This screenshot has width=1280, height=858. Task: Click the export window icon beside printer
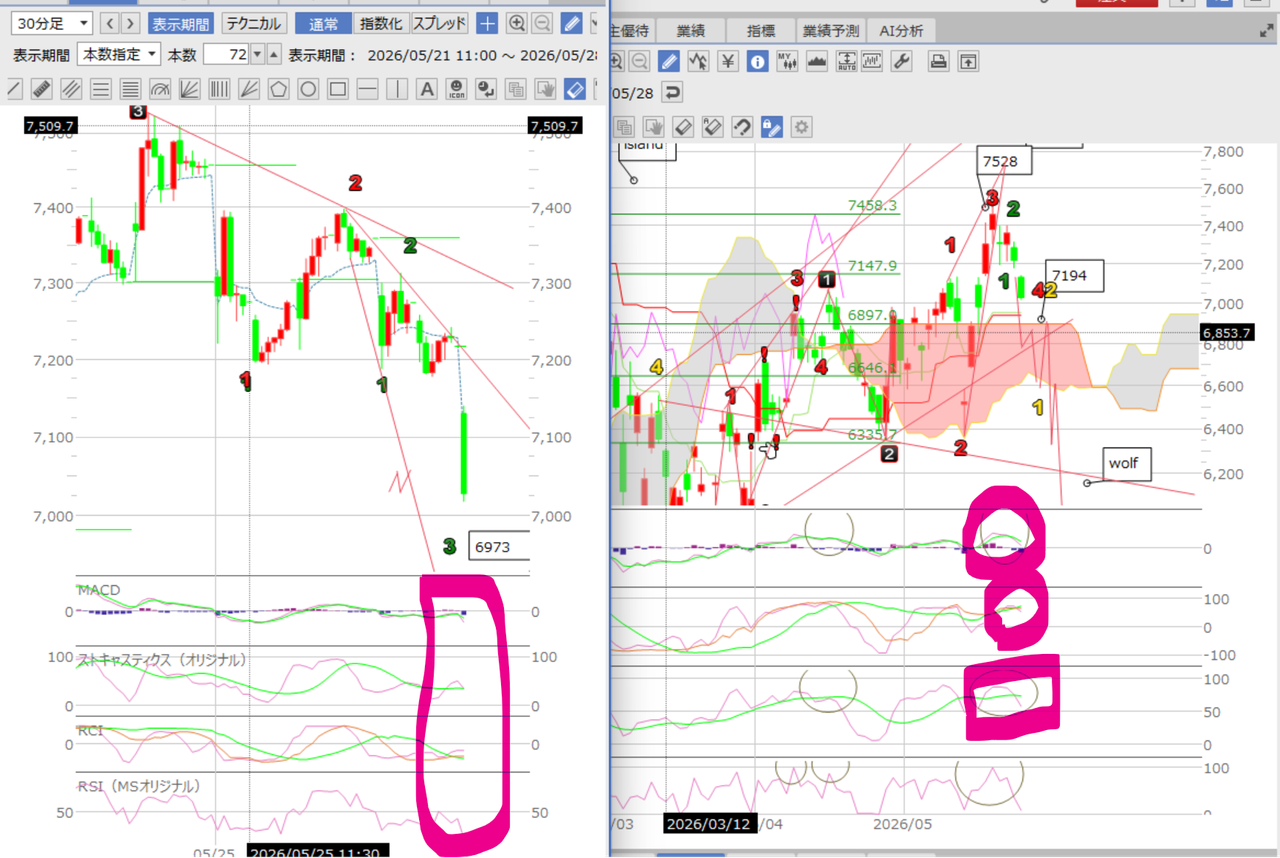968,61
